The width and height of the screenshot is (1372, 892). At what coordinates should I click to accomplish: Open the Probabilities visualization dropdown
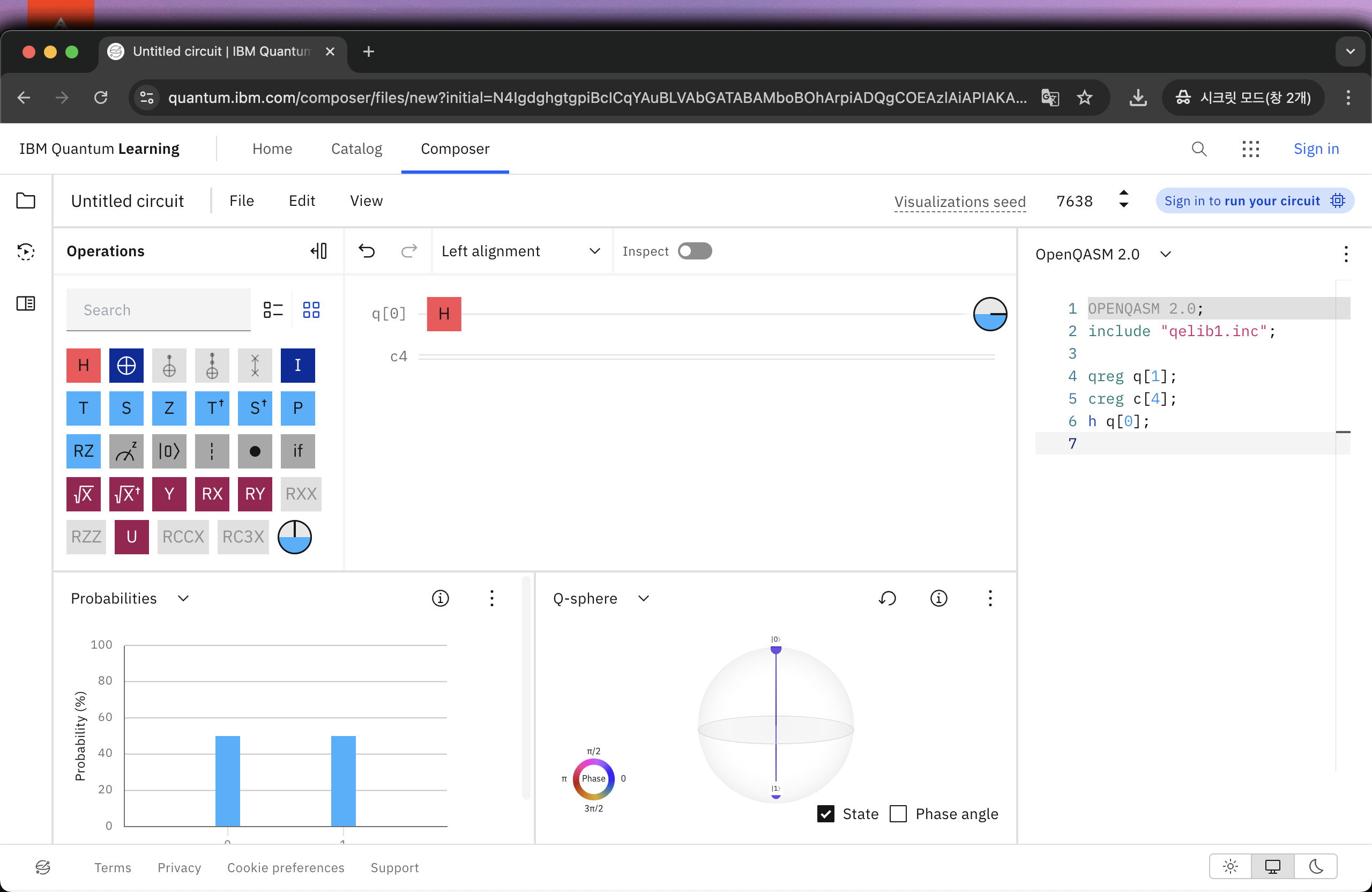click(130, 599)
